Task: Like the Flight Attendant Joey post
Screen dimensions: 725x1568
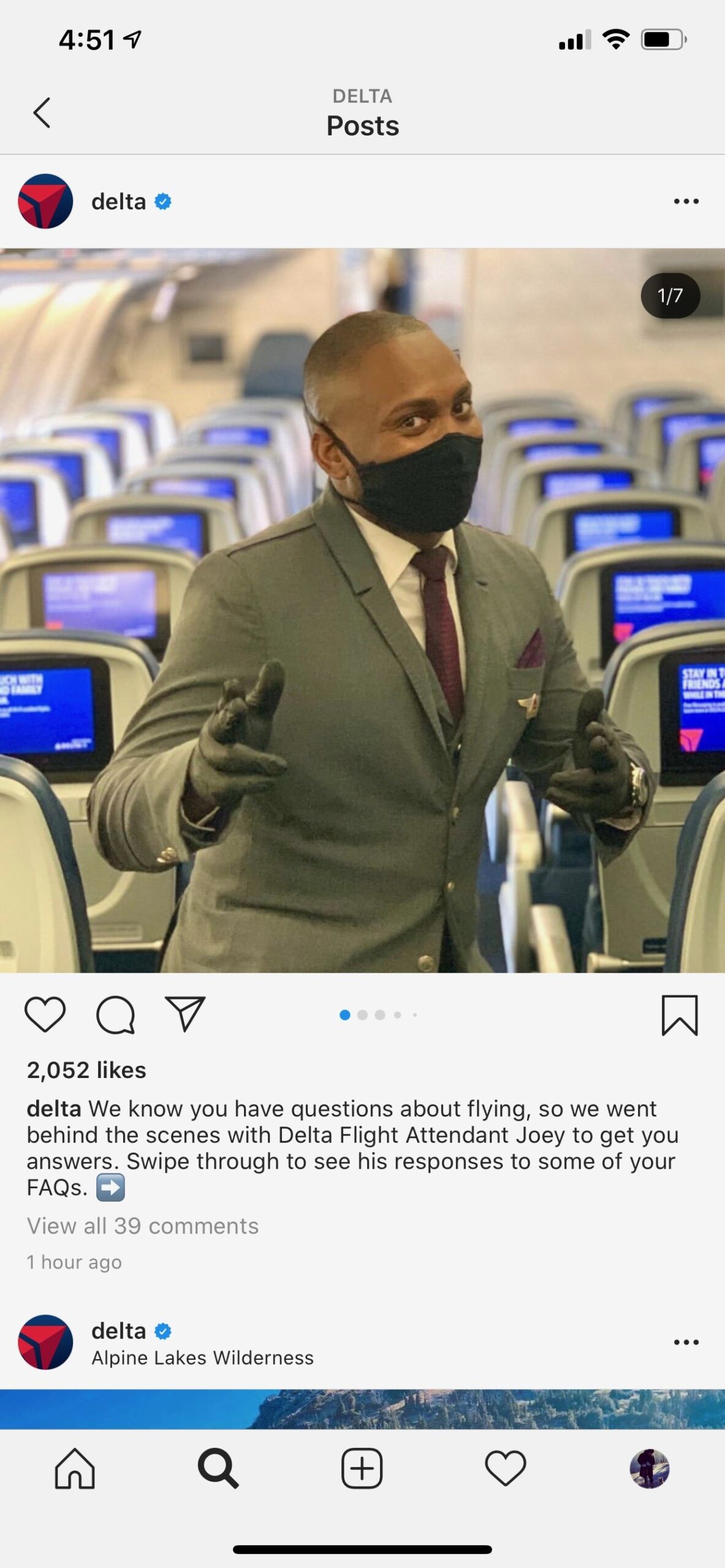Action: pyautogui.click(x=45, y=1015)
